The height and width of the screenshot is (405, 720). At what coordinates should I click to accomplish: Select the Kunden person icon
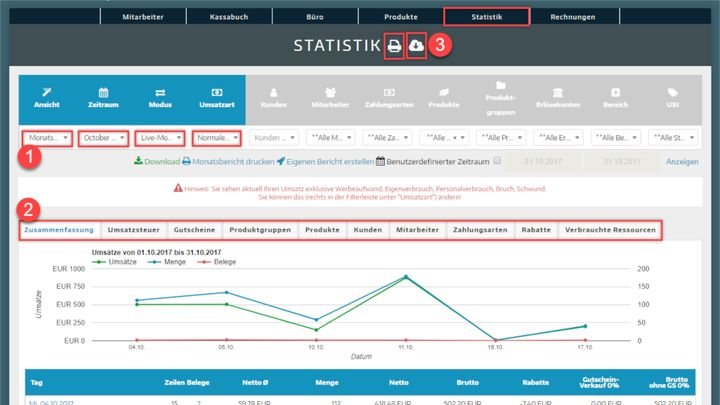274,93
